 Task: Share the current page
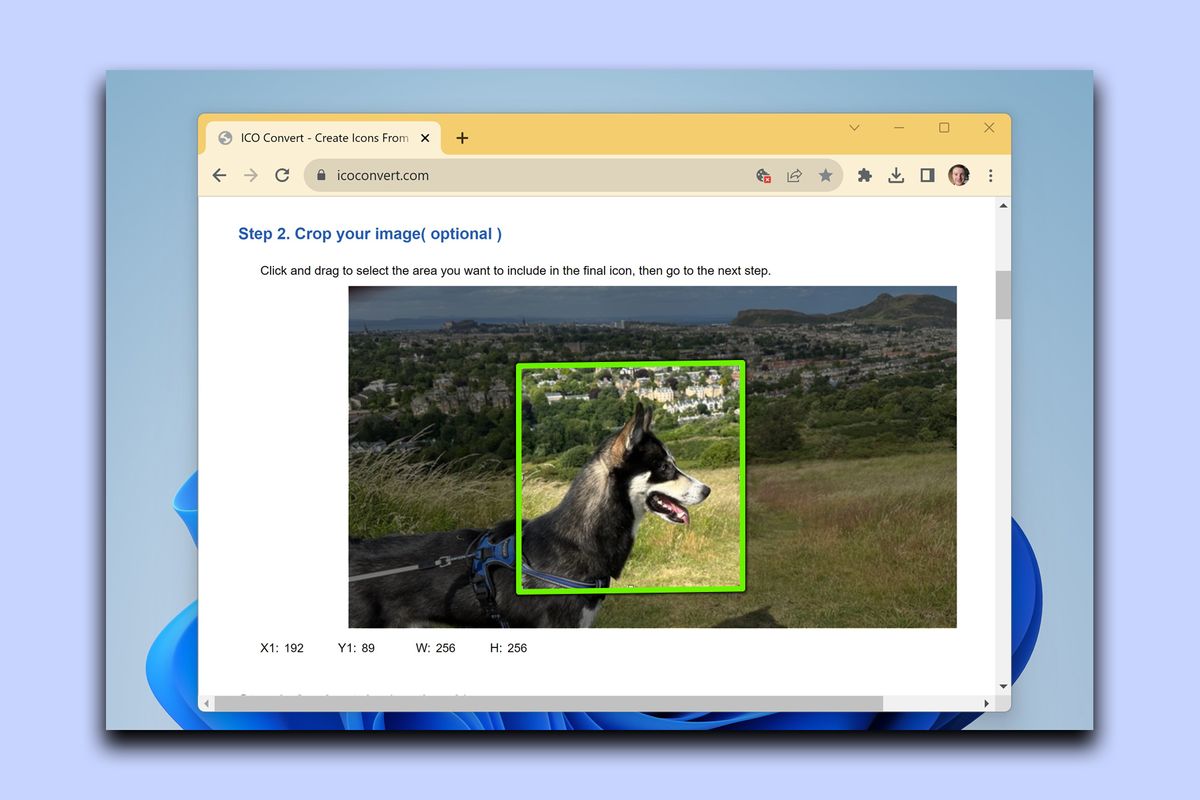click(794, 175)
